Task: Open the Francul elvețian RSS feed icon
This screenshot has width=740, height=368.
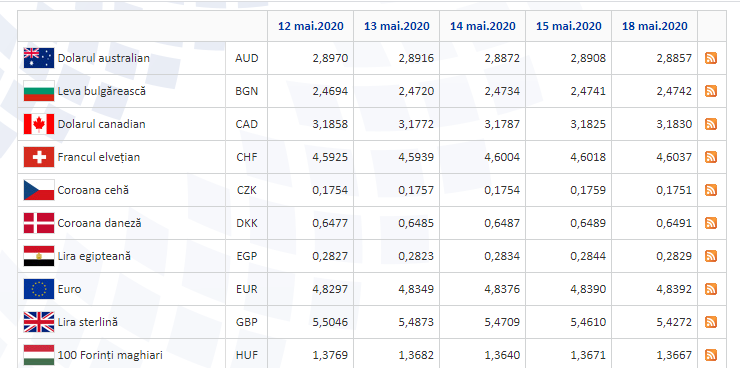Action: (x=711, y=157)
